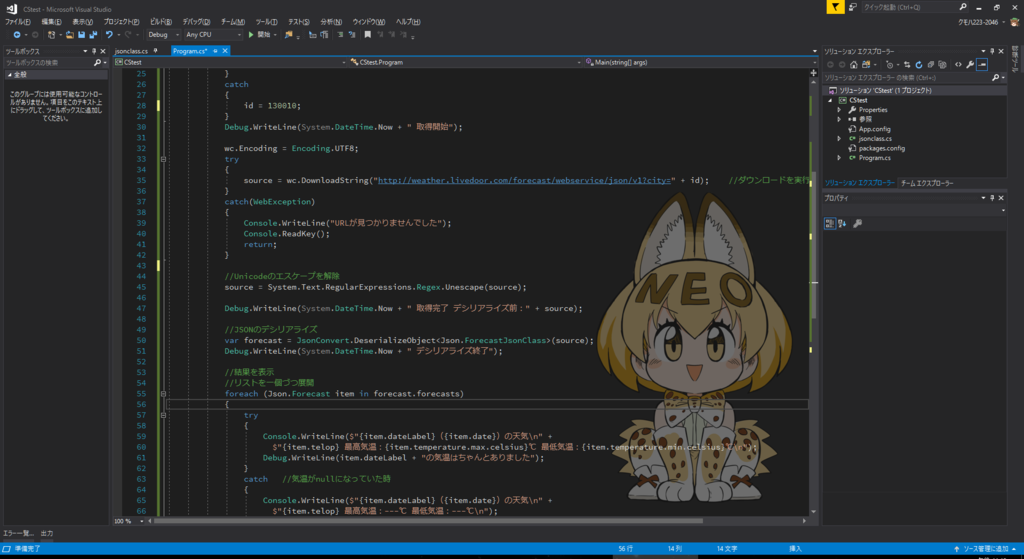Switch to the jsonclass.cs tab
This screenshot has width=1024, height=559.
pyautogui.click(x=131, y=51)
